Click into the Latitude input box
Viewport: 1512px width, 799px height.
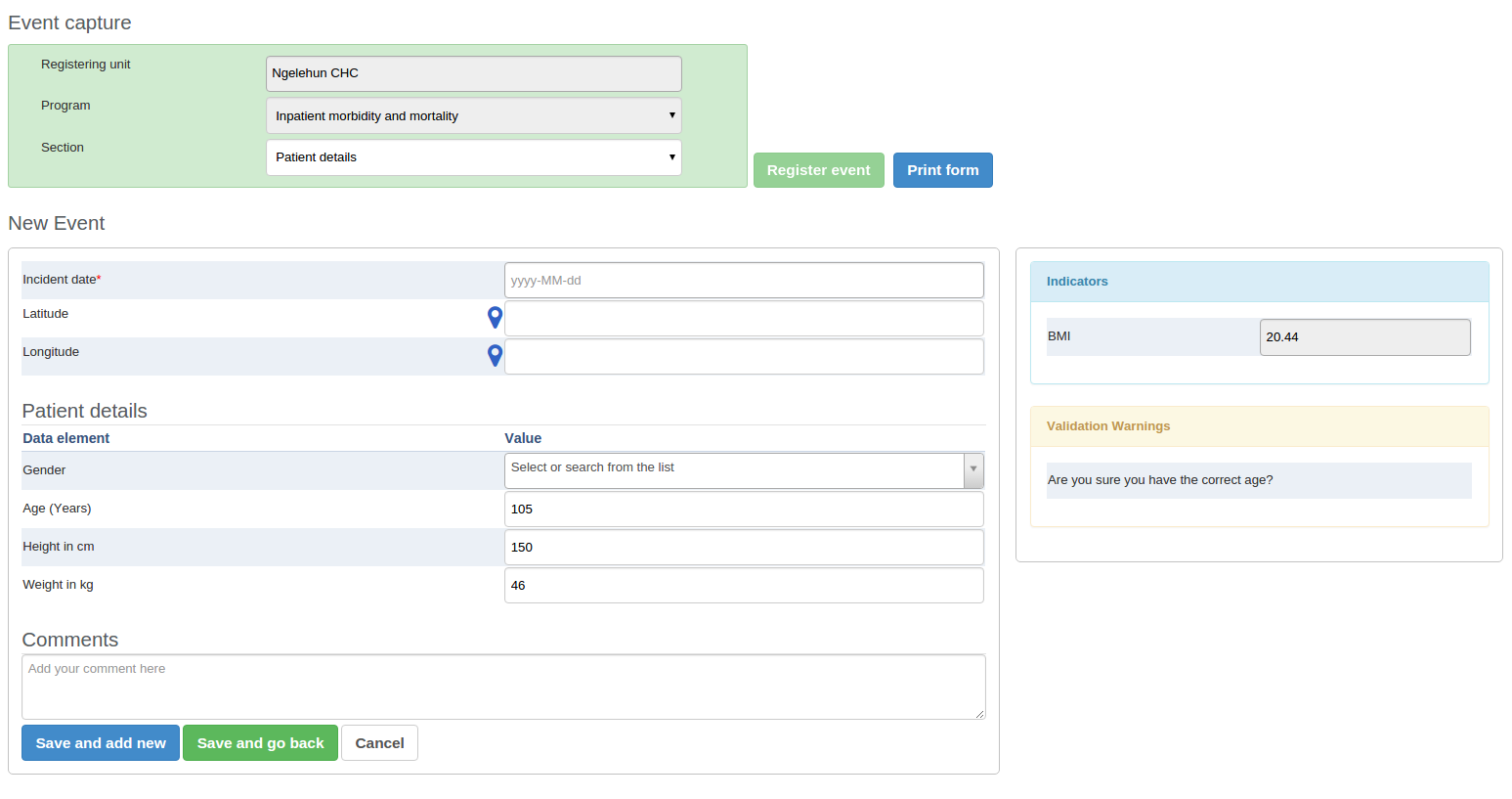[743, 319]
